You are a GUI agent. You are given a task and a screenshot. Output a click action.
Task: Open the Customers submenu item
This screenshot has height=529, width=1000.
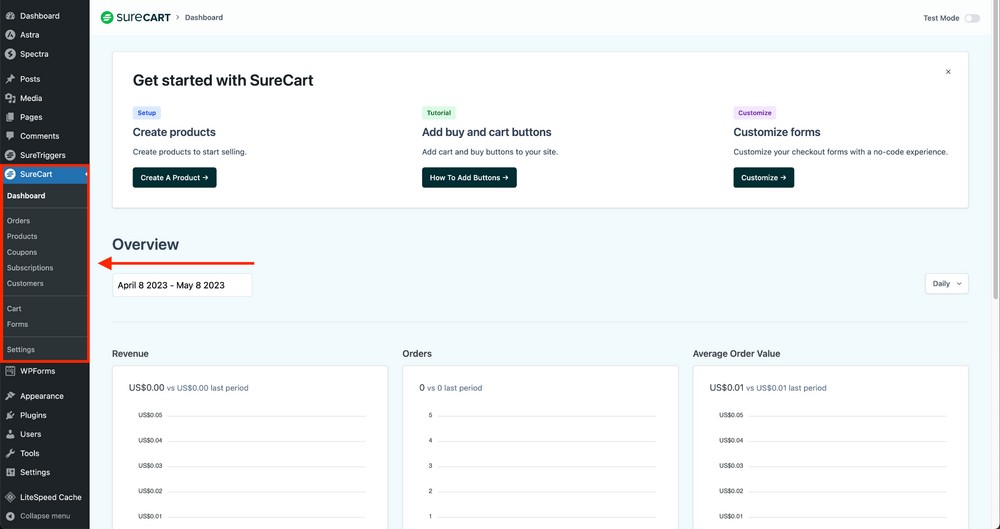coord(26,283)
